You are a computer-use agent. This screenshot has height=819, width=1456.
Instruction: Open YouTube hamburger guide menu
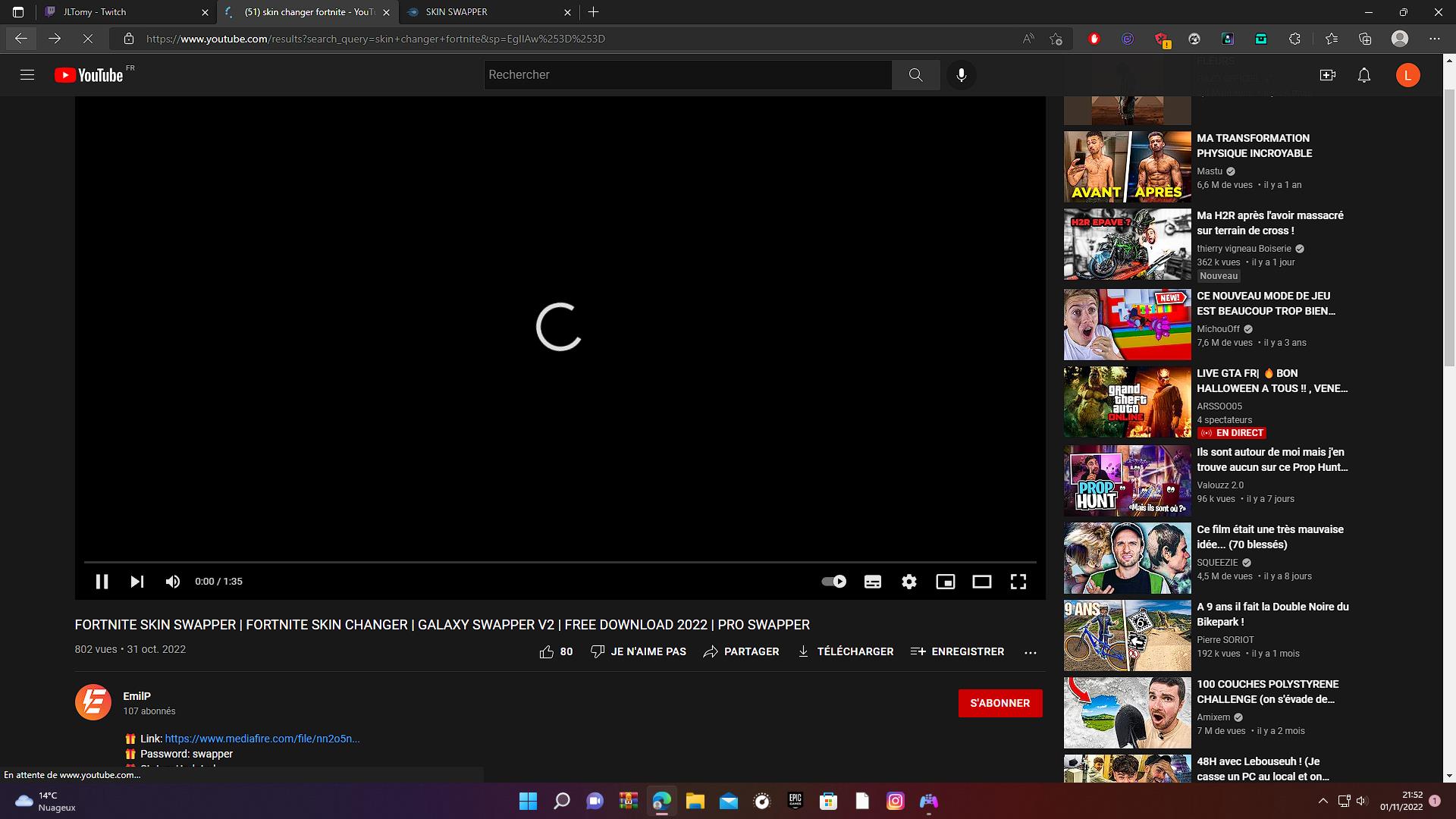pyautogui.click(x=27, y=75)
